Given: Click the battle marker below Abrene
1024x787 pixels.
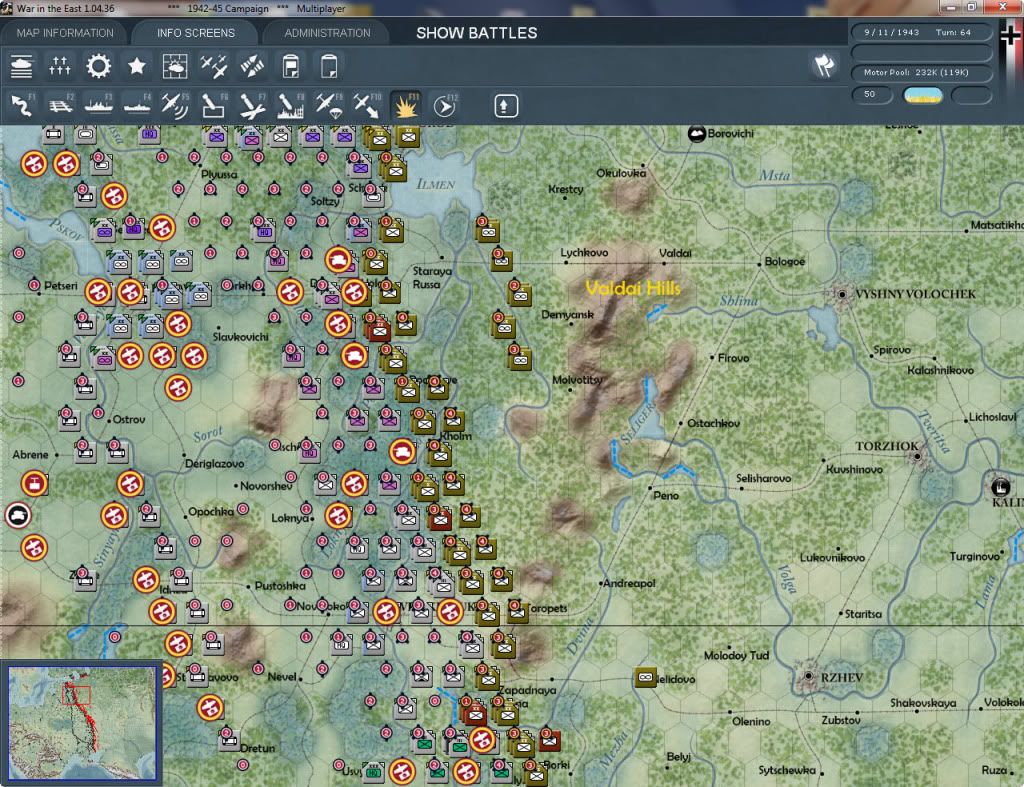Looking at the screenshot, I should click(x=34, y=484).
